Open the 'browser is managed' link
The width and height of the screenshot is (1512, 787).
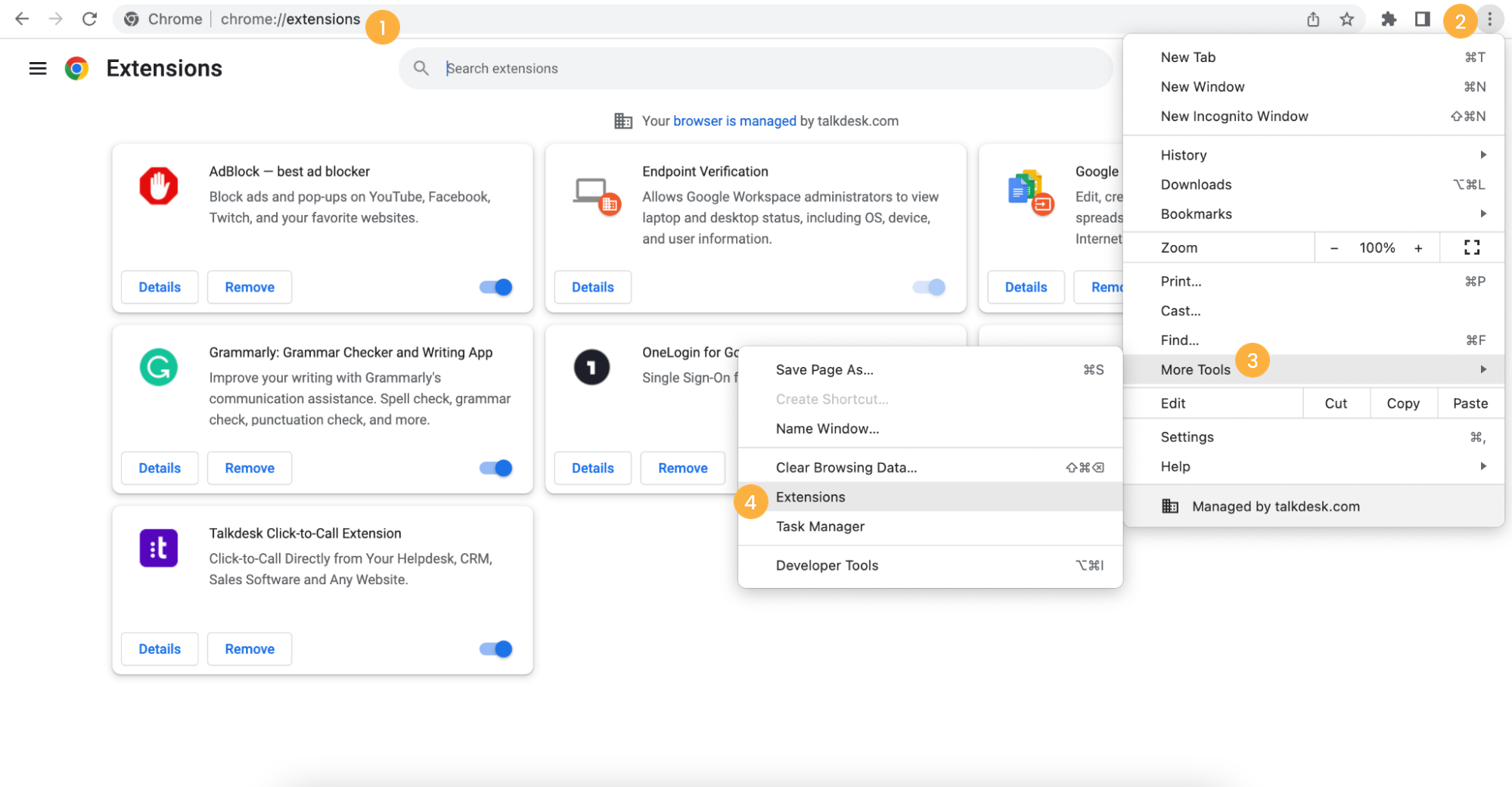(x=734, y=121)
